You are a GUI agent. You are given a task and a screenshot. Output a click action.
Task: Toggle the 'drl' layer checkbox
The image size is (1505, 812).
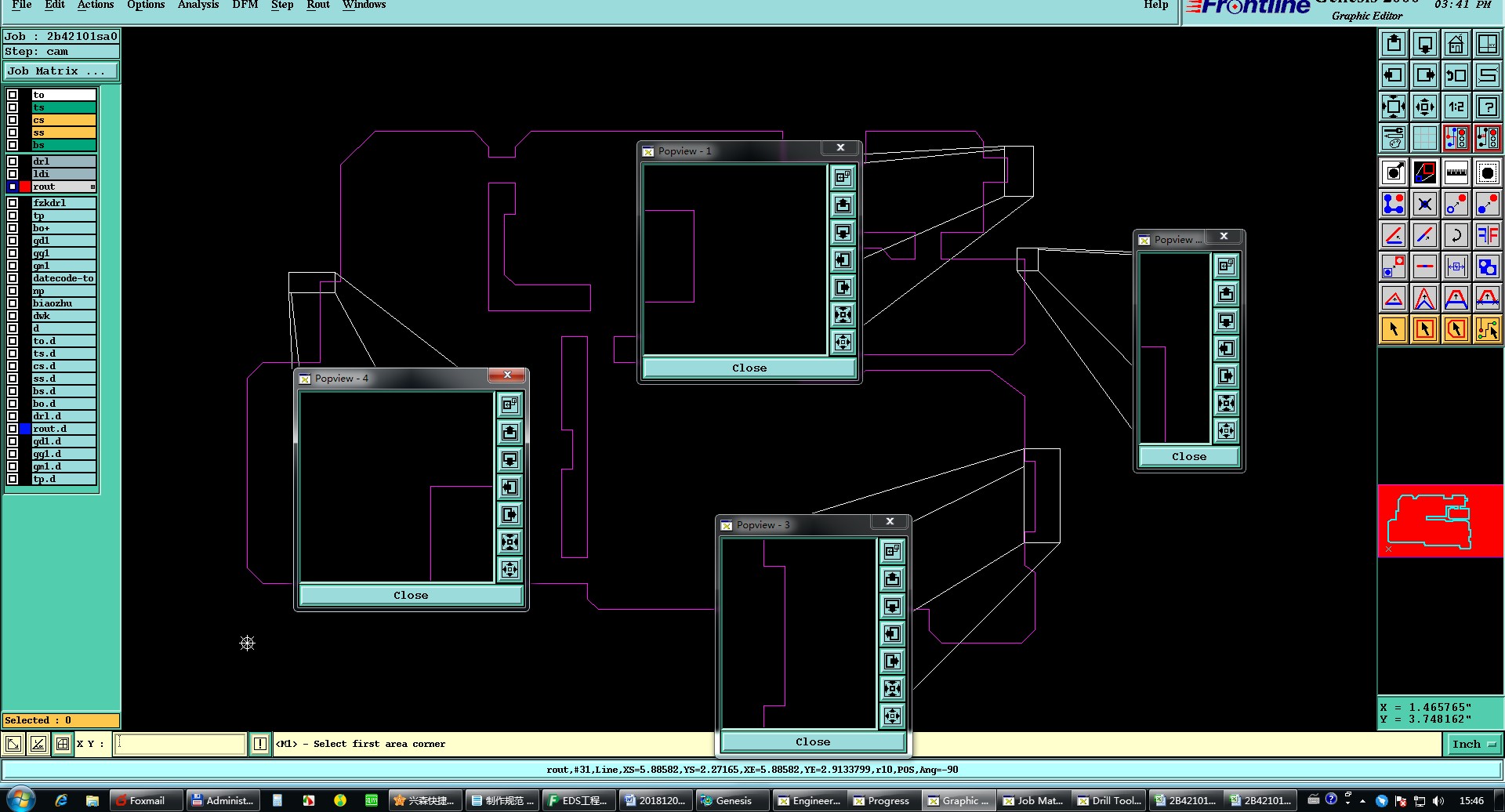tap(13, 161)
